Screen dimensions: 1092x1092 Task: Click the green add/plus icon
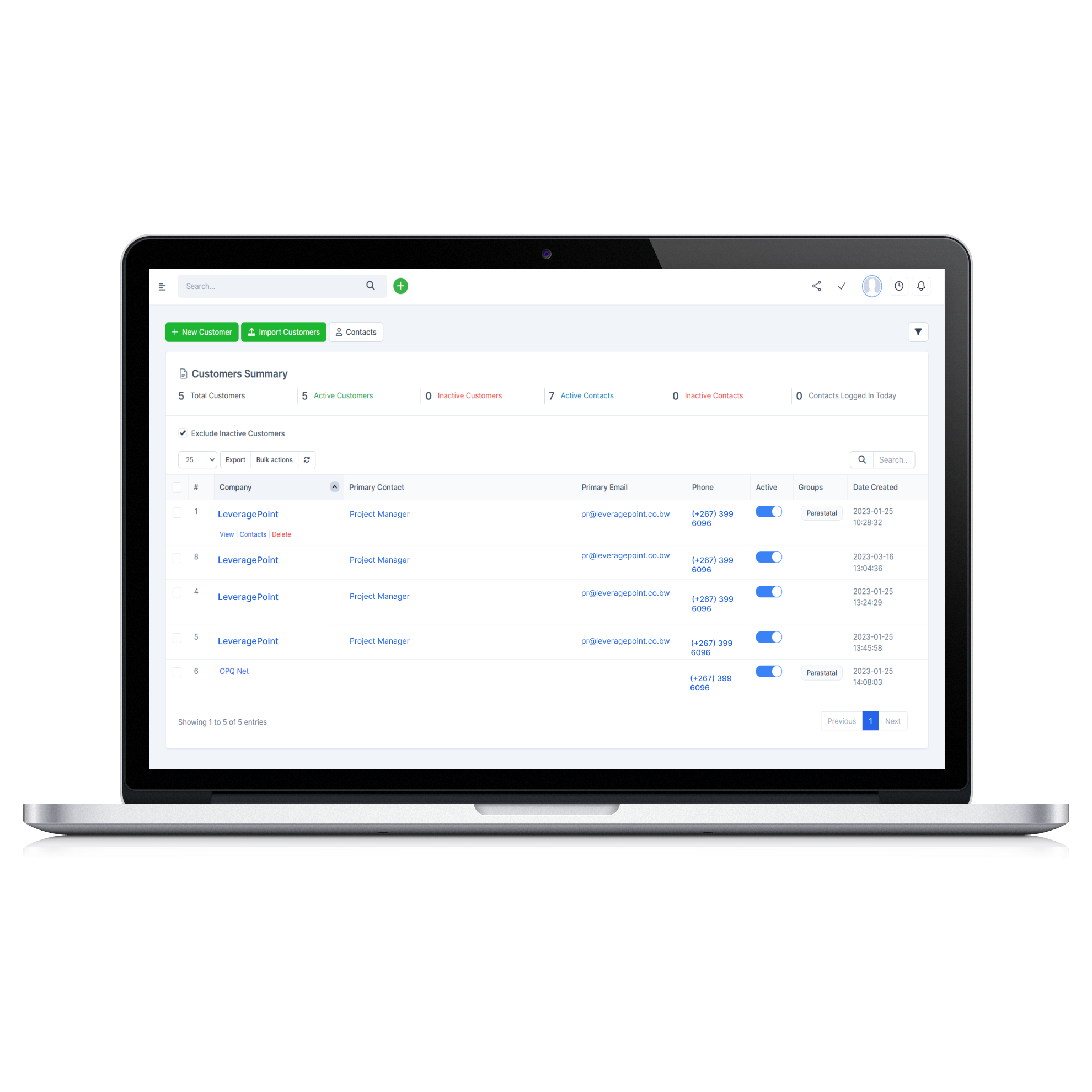click(401, 285)
